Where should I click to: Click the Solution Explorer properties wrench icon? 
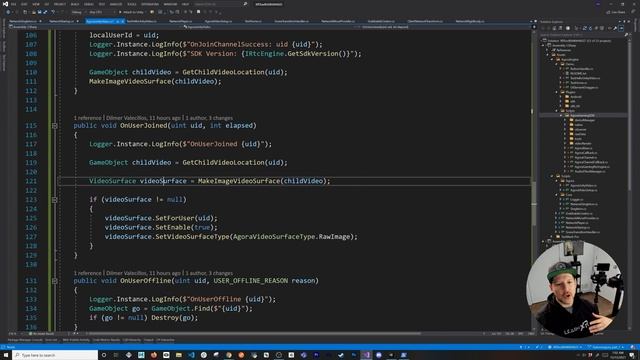(x=615, y=28)
